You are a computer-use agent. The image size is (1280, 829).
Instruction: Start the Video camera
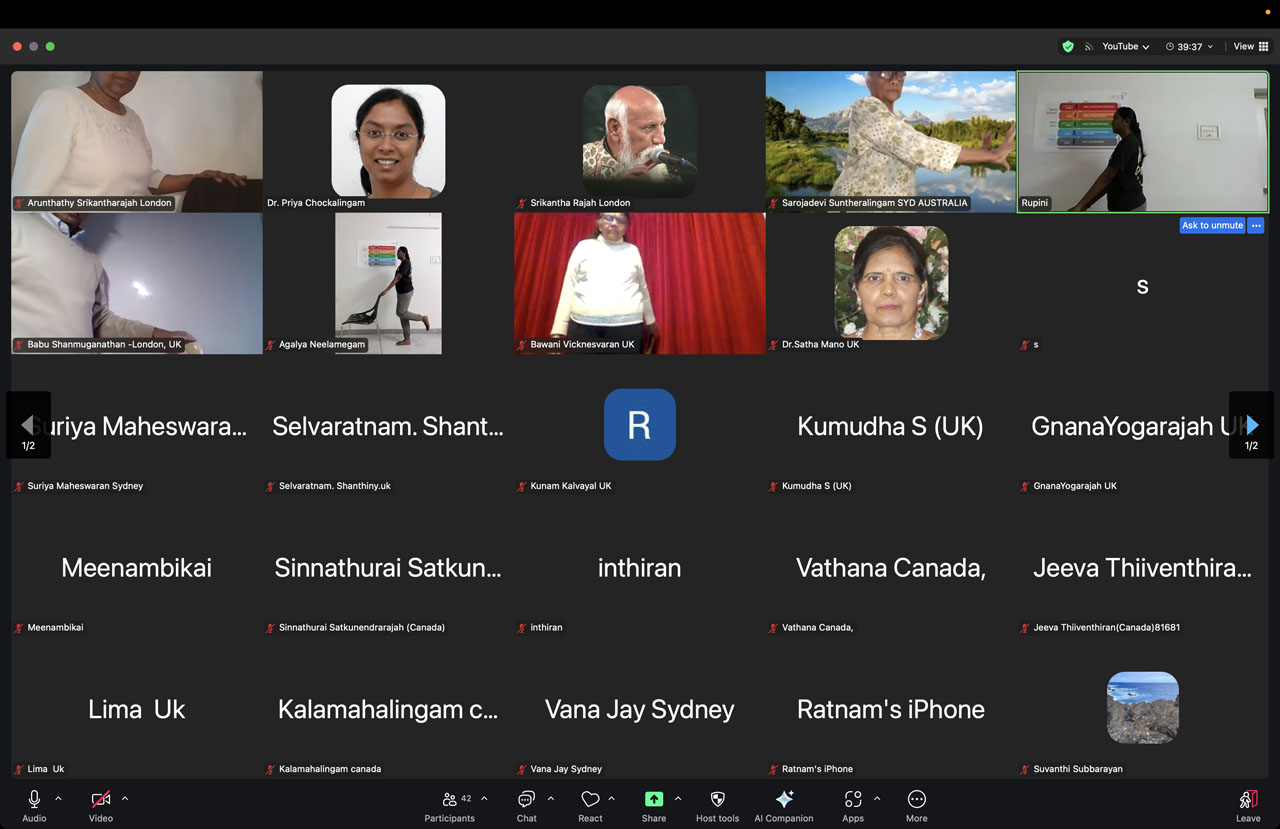(101, 806)
